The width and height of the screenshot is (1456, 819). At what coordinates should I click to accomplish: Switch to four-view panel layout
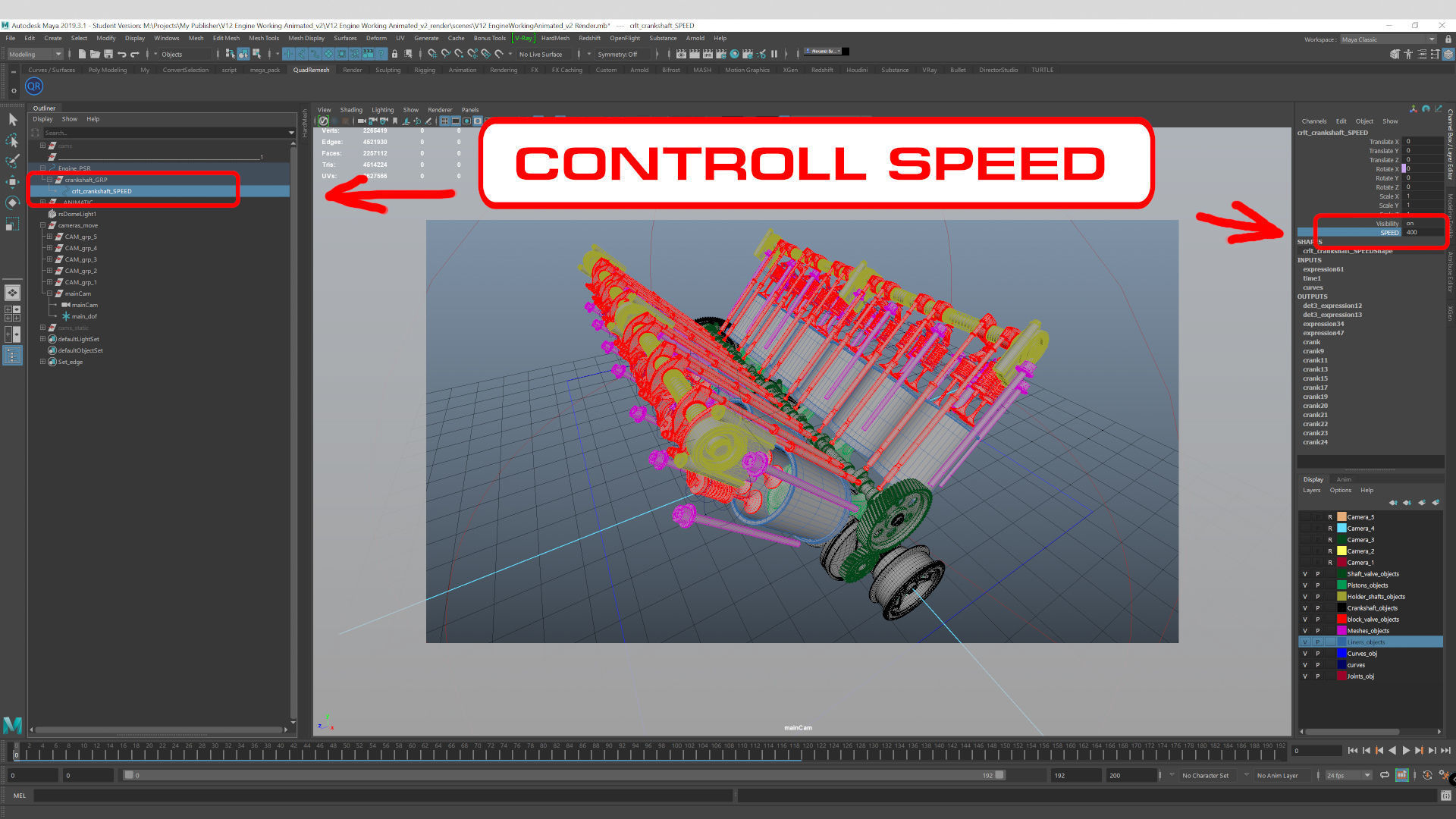tap(12, 312)
